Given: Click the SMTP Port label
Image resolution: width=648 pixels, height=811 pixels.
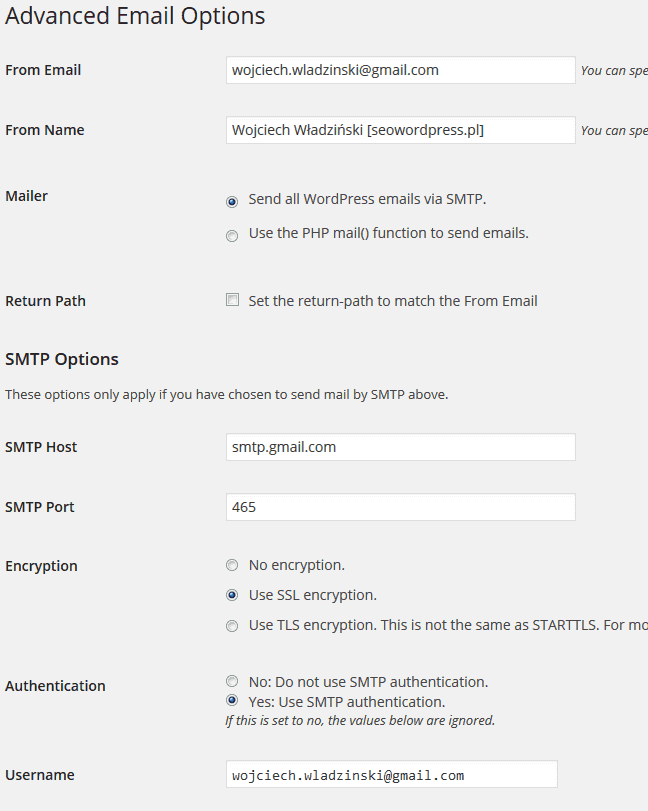Looking at the screenshot, I should (x=40, y=507).
